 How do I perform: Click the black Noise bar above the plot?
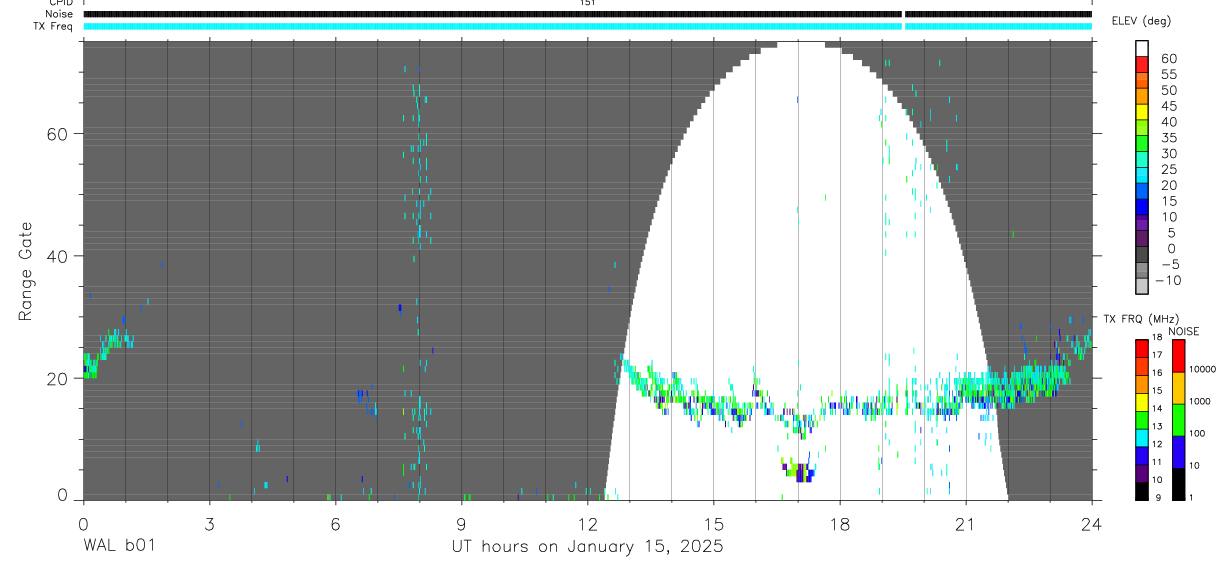tap(588, 14)
